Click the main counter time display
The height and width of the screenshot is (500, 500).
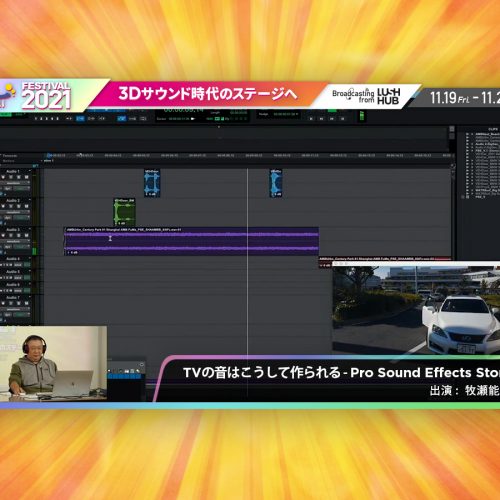point(184,109)
